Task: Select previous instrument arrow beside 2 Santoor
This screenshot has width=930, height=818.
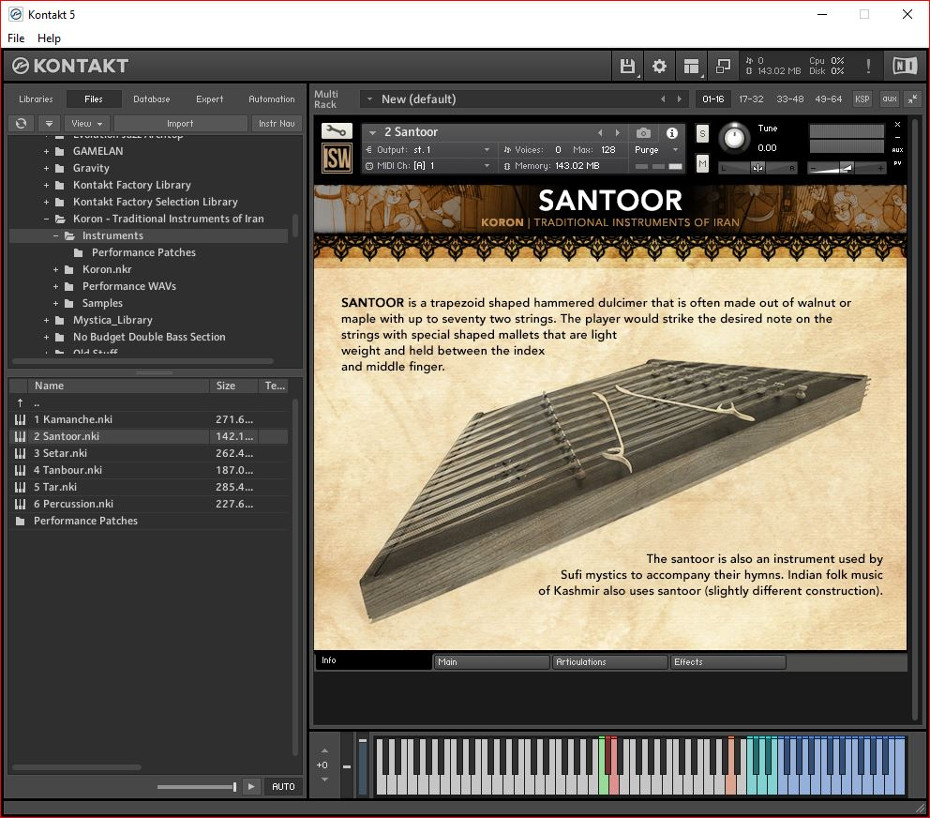Action: pyautogui.click(x=600, y=132)
